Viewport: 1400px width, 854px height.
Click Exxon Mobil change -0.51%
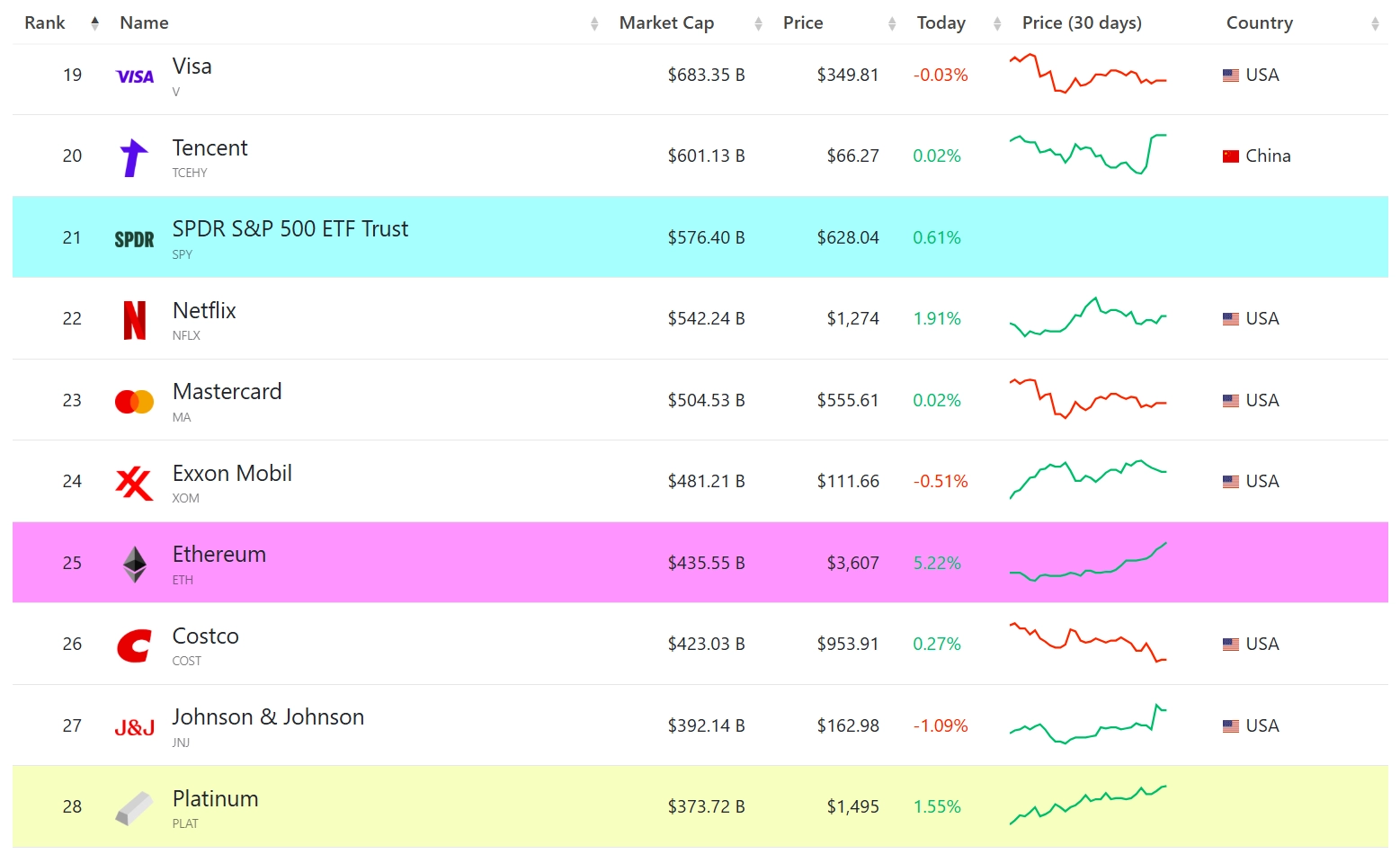click(941, 482)
